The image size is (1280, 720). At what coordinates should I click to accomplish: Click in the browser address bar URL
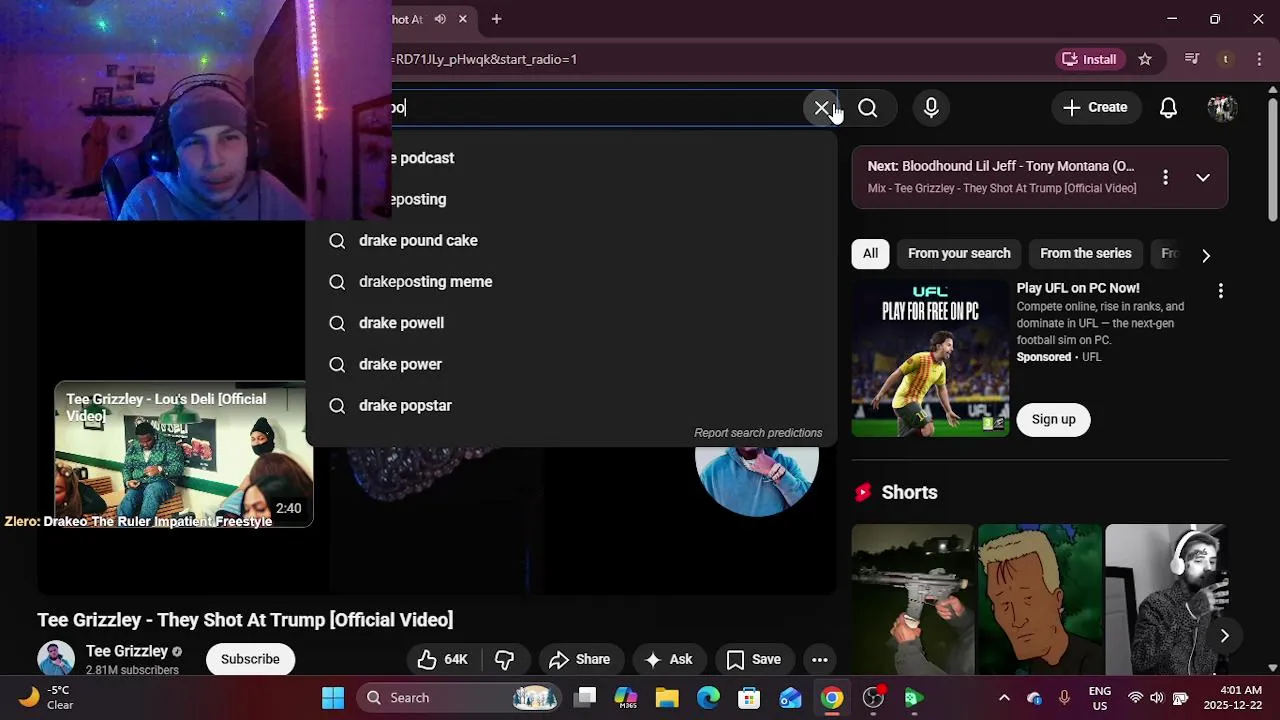484,59
